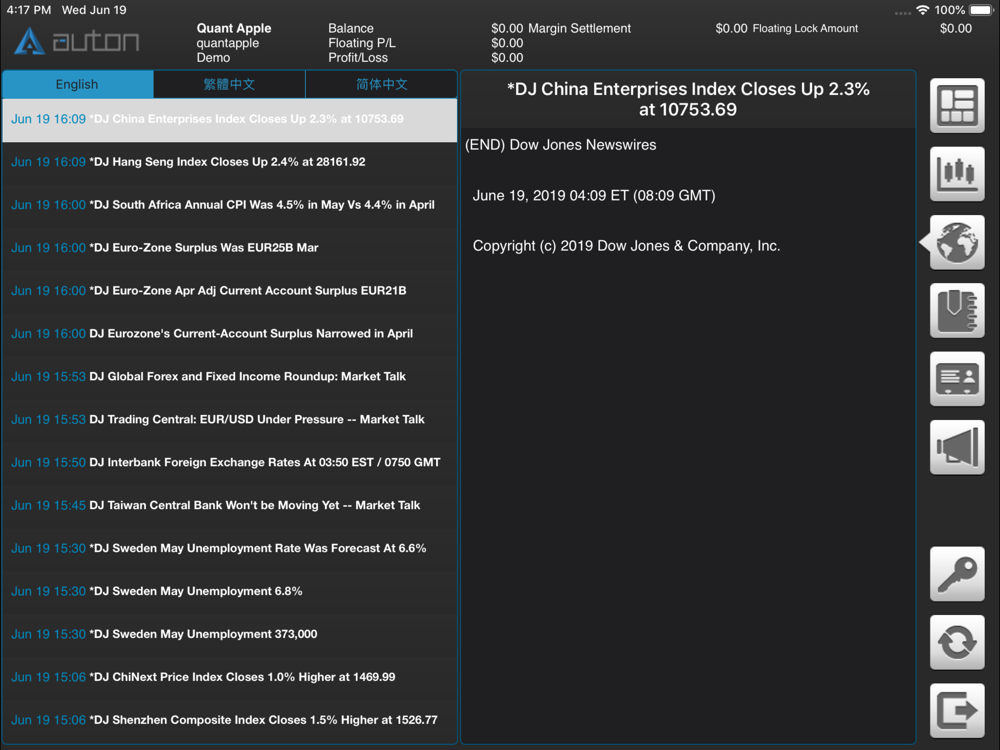Open the megaphone announcements icon
This screenshot has width=1000, height=750.
pyautogui.click(x=957, y=447)
